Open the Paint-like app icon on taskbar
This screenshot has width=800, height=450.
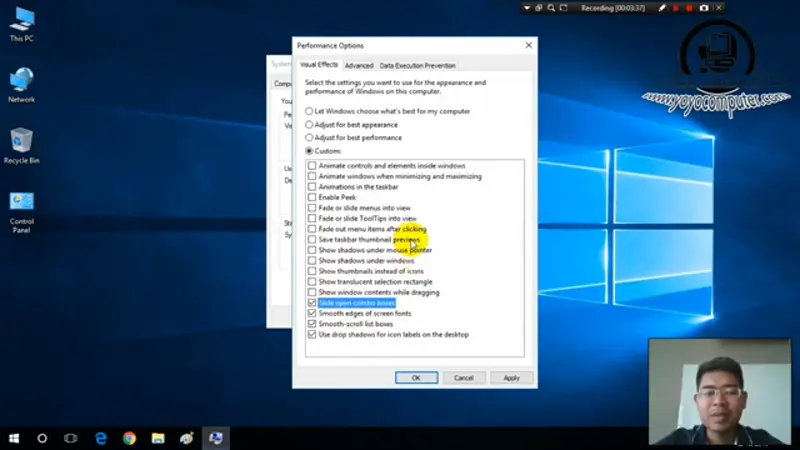pos(186,438)
